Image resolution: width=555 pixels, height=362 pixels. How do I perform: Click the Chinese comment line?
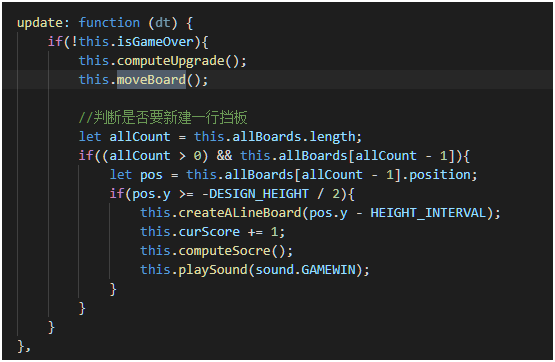point(163,117)
